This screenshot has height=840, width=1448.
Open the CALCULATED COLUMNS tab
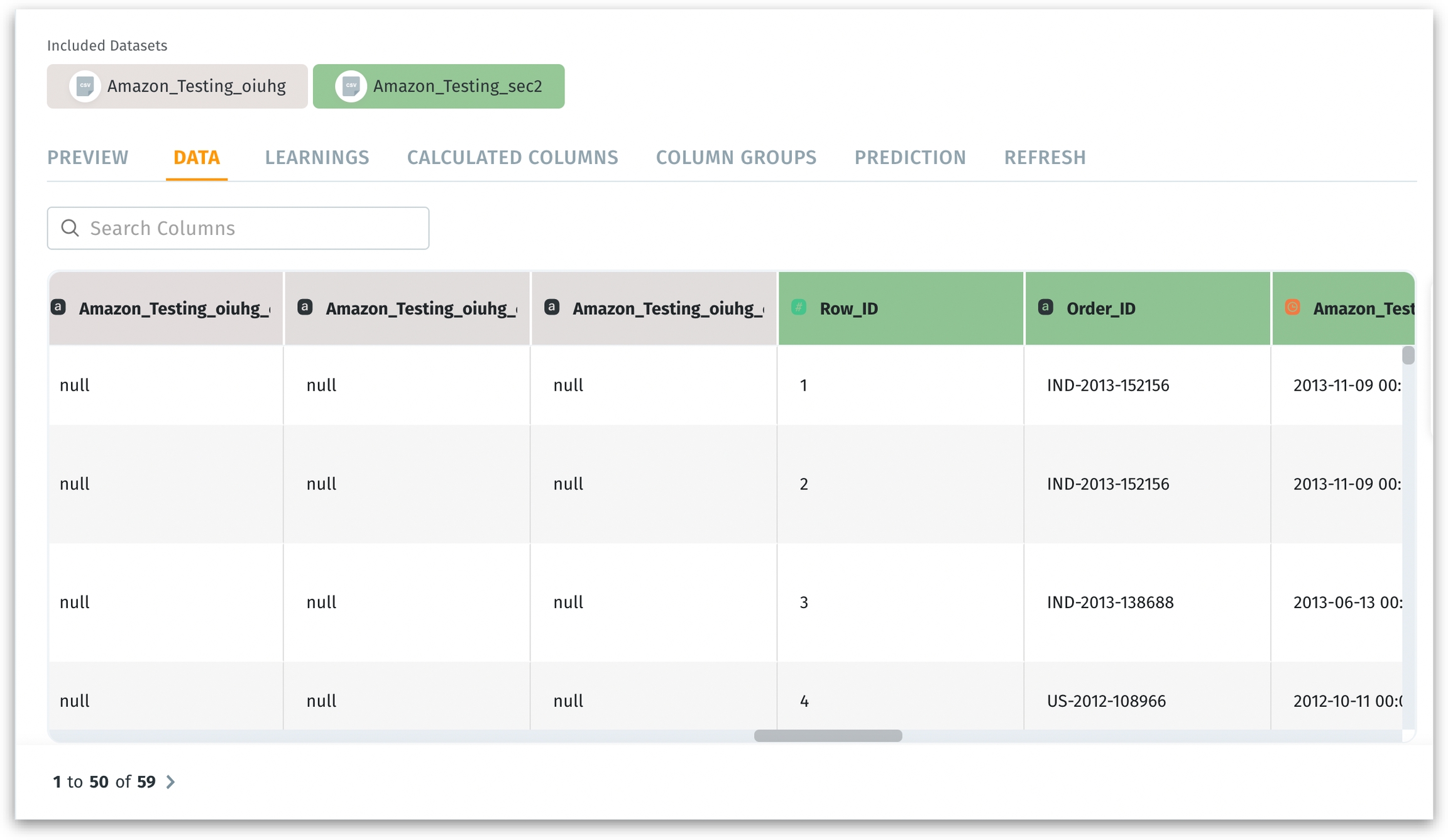512,158
